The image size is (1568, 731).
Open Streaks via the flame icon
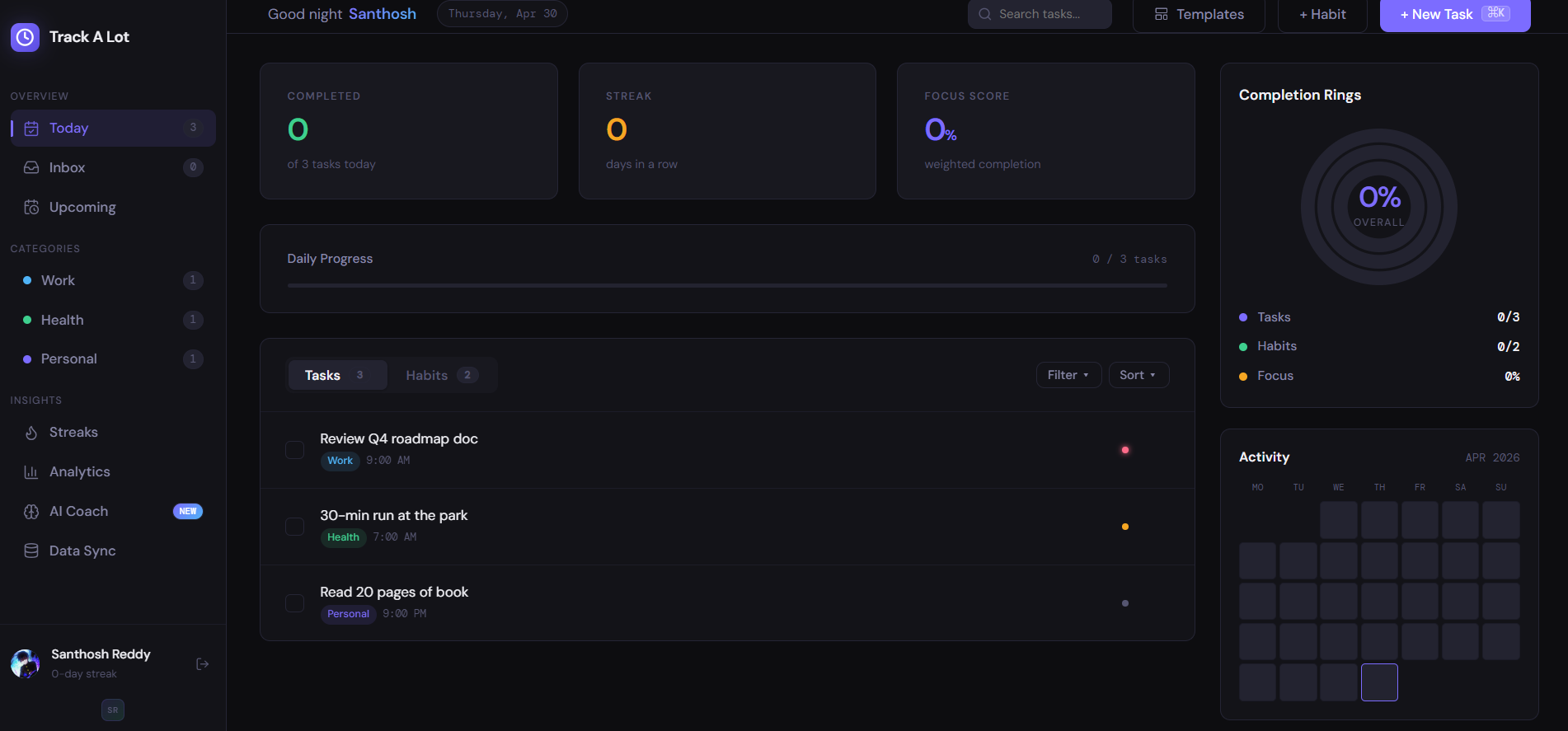(31, 433)
